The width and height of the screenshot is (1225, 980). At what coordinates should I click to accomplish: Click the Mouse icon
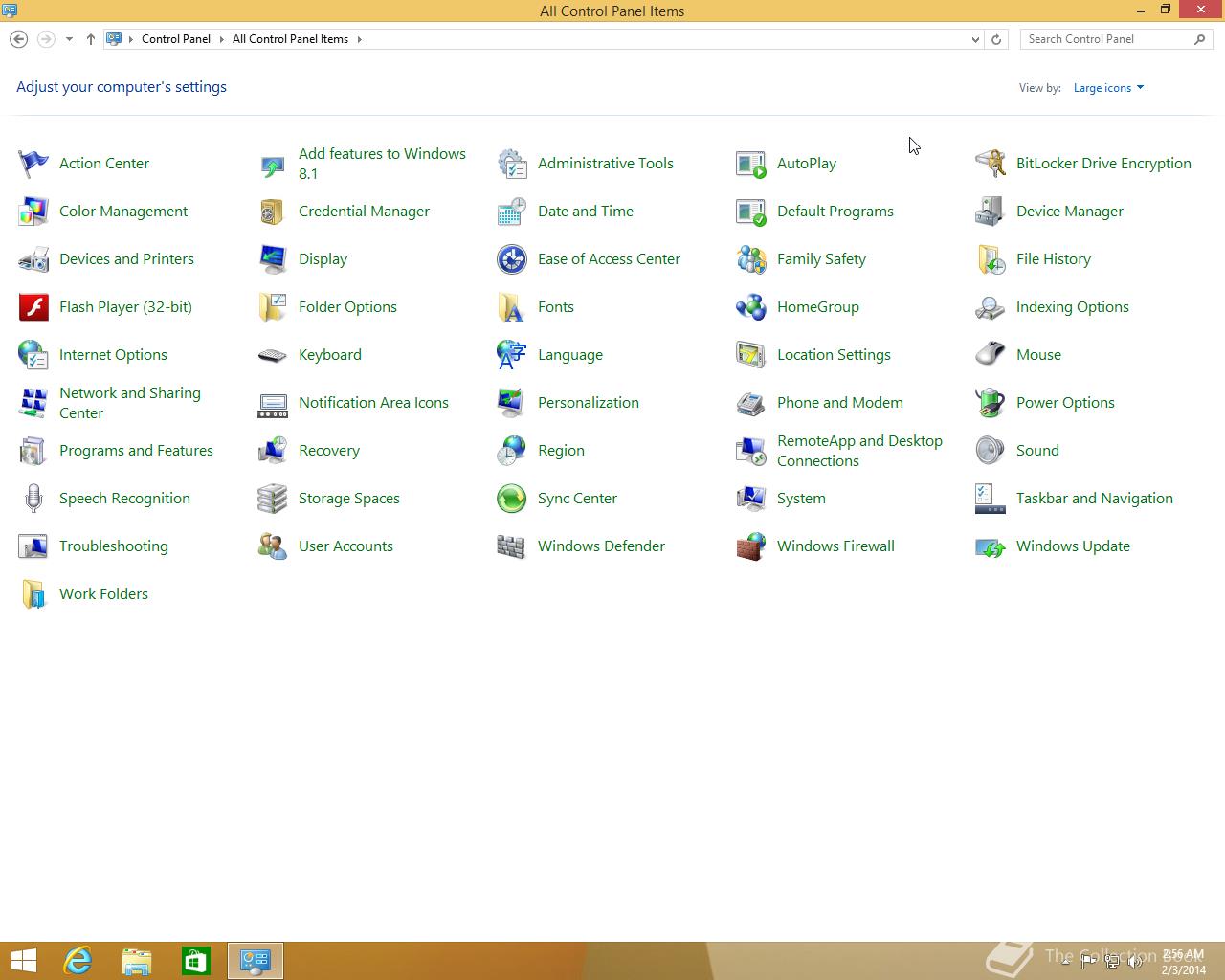click(991, 355)
